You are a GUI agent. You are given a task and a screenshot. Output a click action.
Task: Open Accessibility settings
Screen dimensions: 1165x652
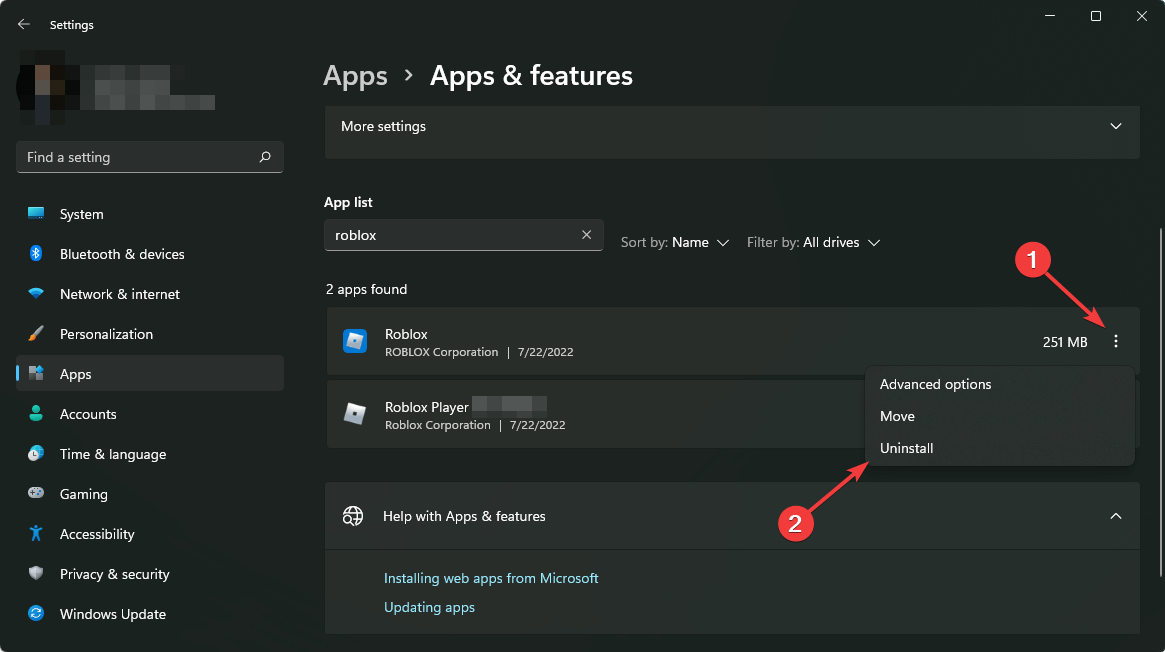click(149, 534)
